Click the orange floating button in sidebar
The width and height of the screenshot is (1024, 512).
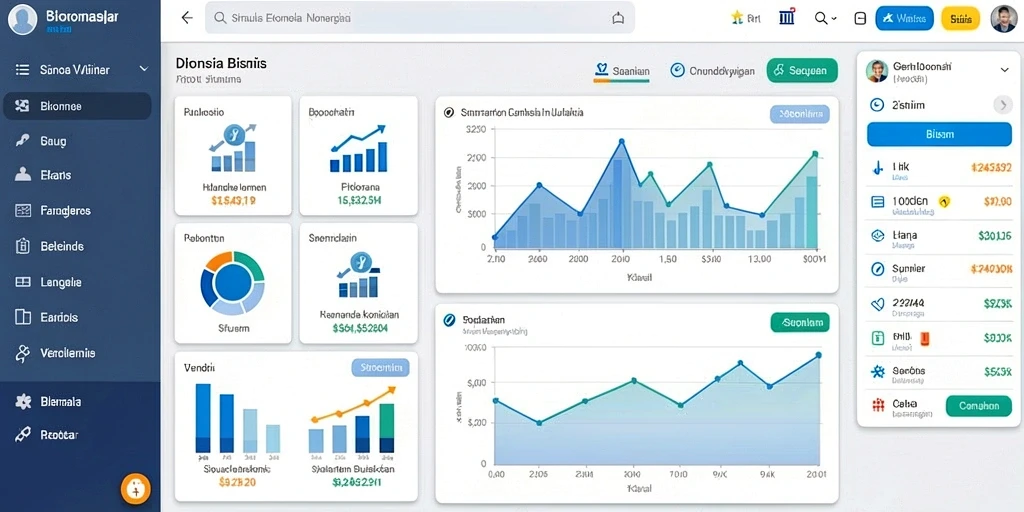tap(136, 488)
